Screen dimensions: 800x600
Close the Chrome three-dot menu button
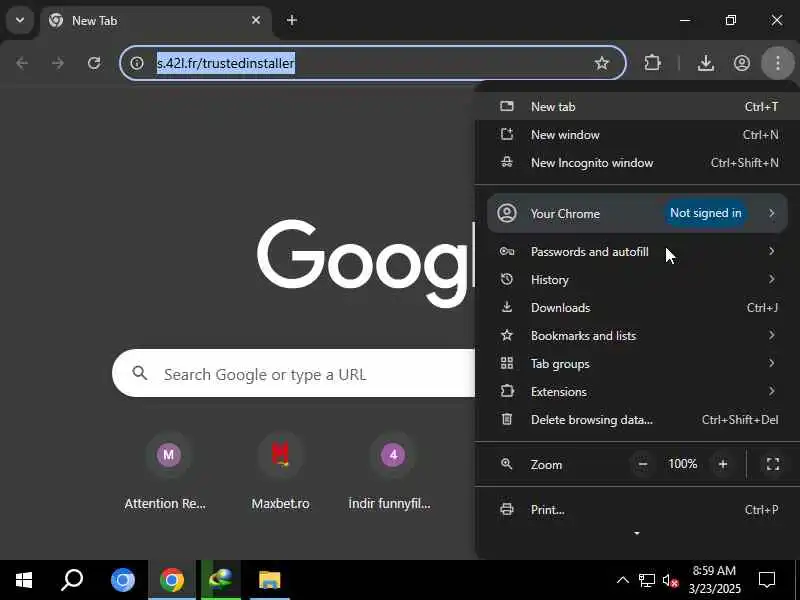[x=778, y=63]
